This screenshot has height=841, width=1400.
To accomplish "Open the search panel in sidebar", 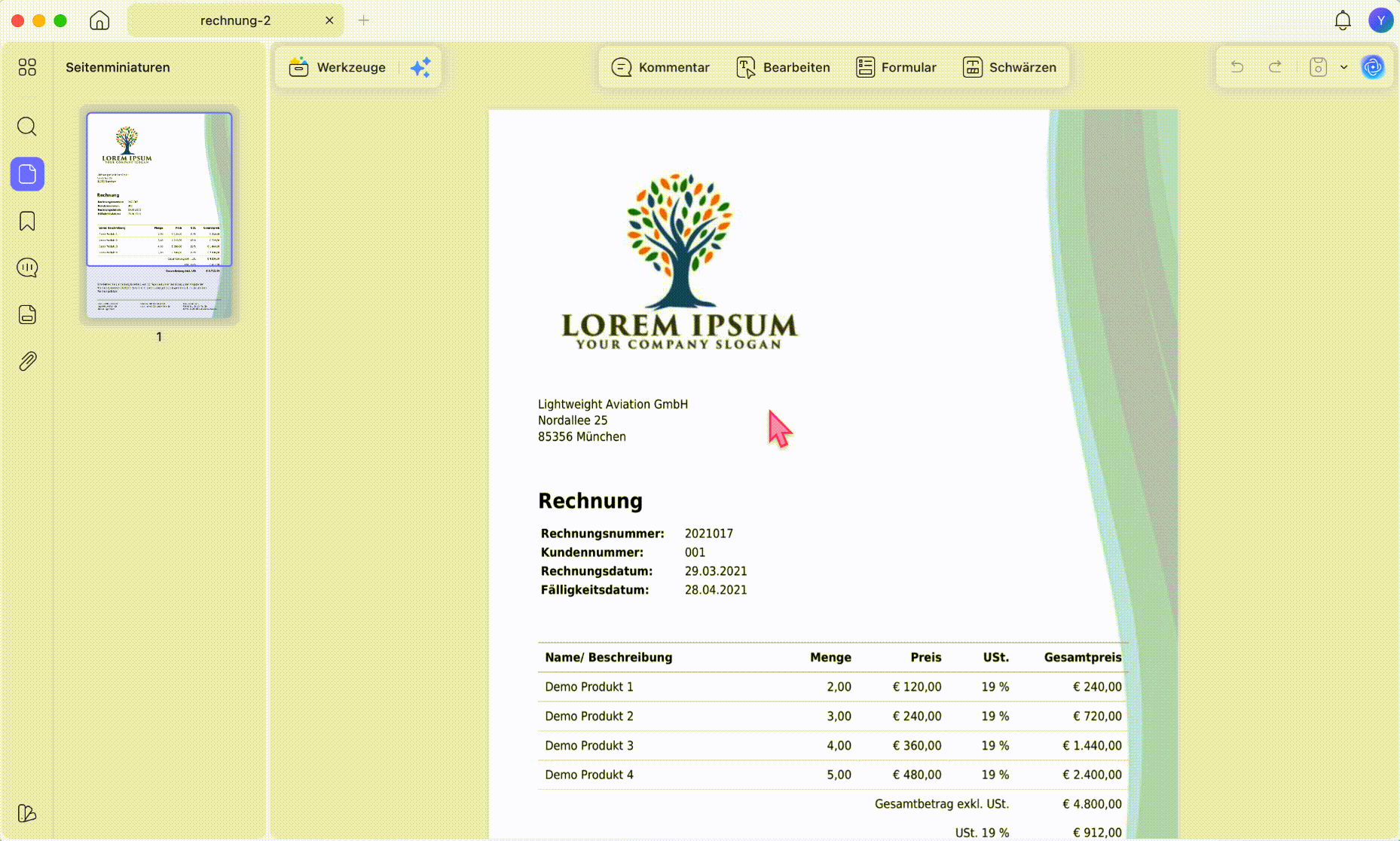I will (x=27, y=126).
